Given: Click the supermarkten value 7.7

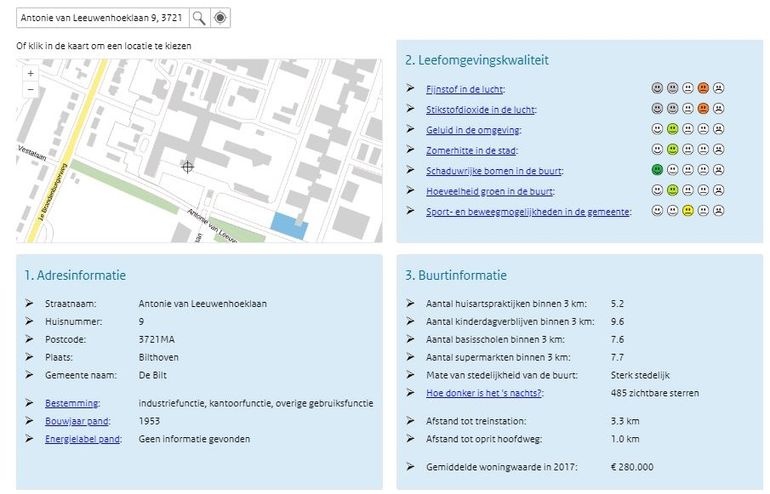Looking at the screenshot, I should click(x=617, y=357).
